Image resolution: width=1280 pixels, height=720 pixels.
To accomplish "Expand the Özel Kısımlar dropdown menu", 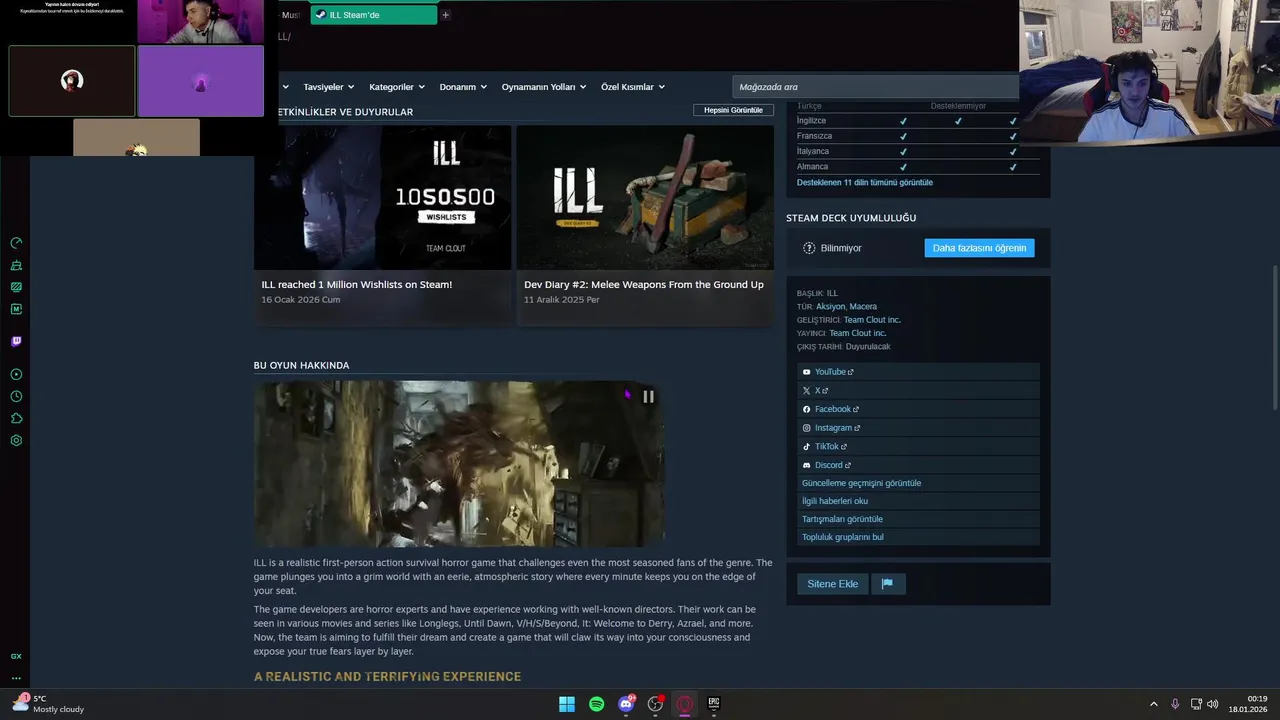I will coord(632,87).
